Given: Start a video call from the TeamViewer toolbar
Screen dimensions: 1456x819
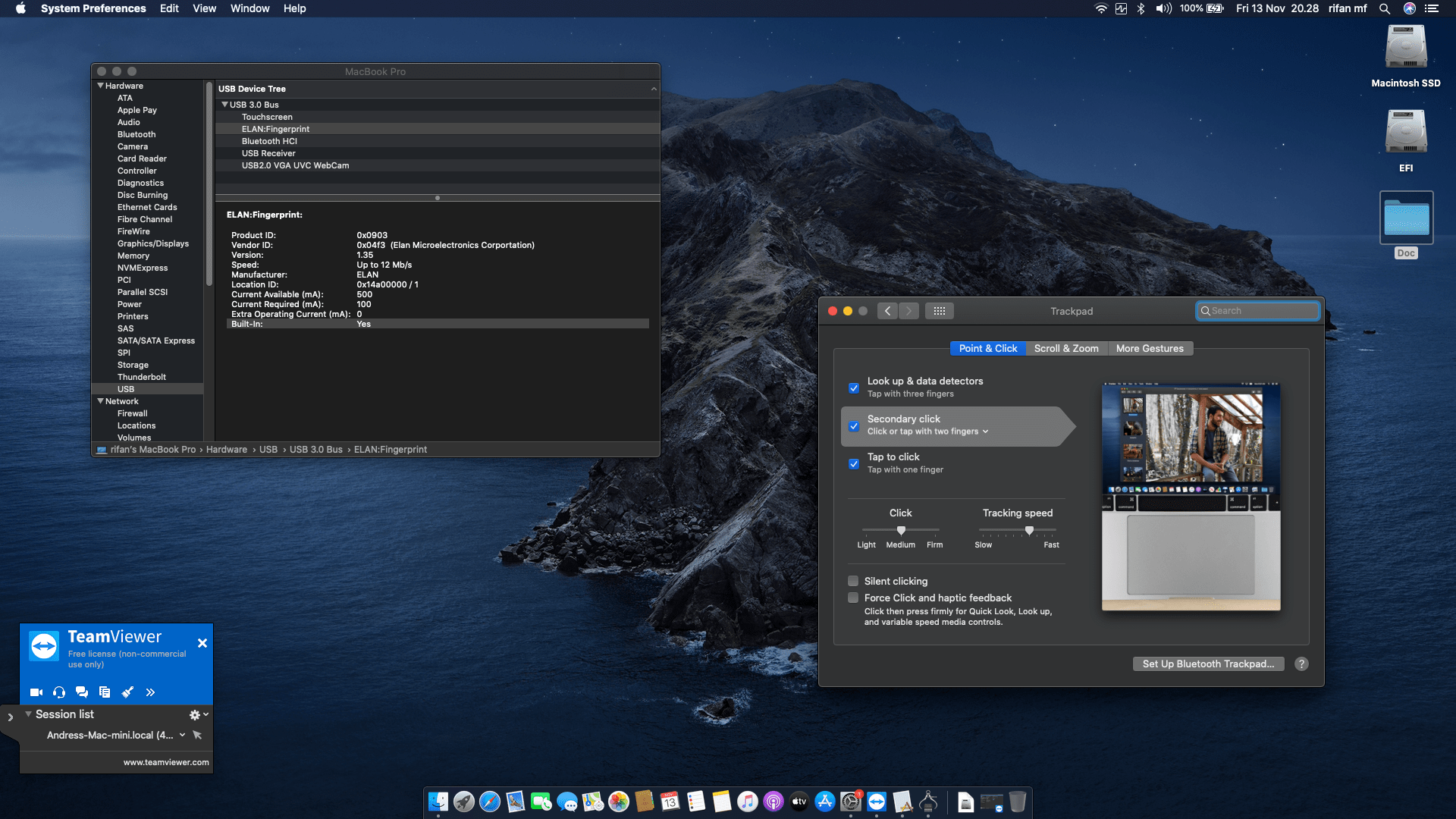Looking at the screenshot, I should (35, 692).
